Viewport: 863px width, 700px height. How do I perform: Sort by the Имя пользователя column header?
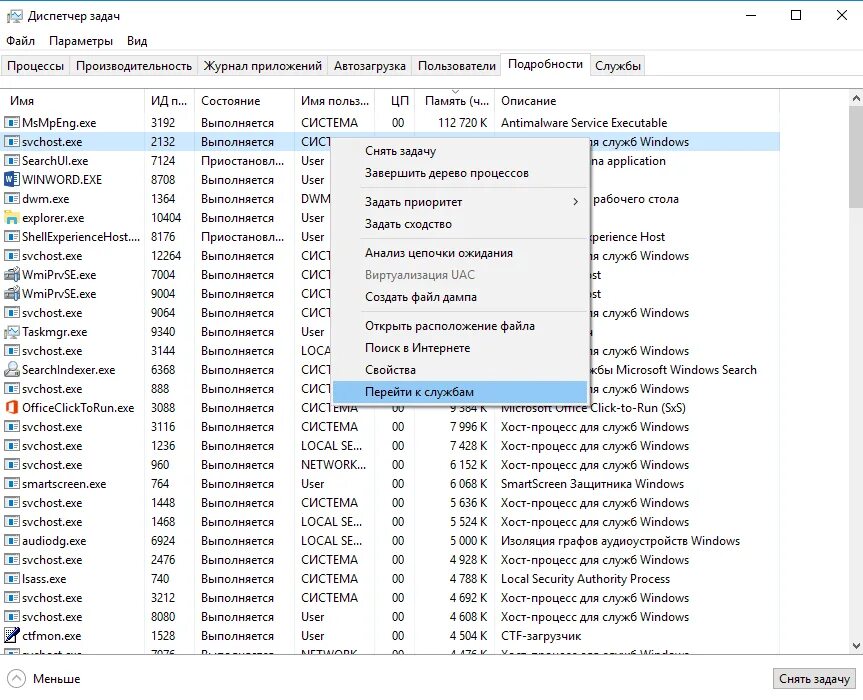click(x=335, y=101)
